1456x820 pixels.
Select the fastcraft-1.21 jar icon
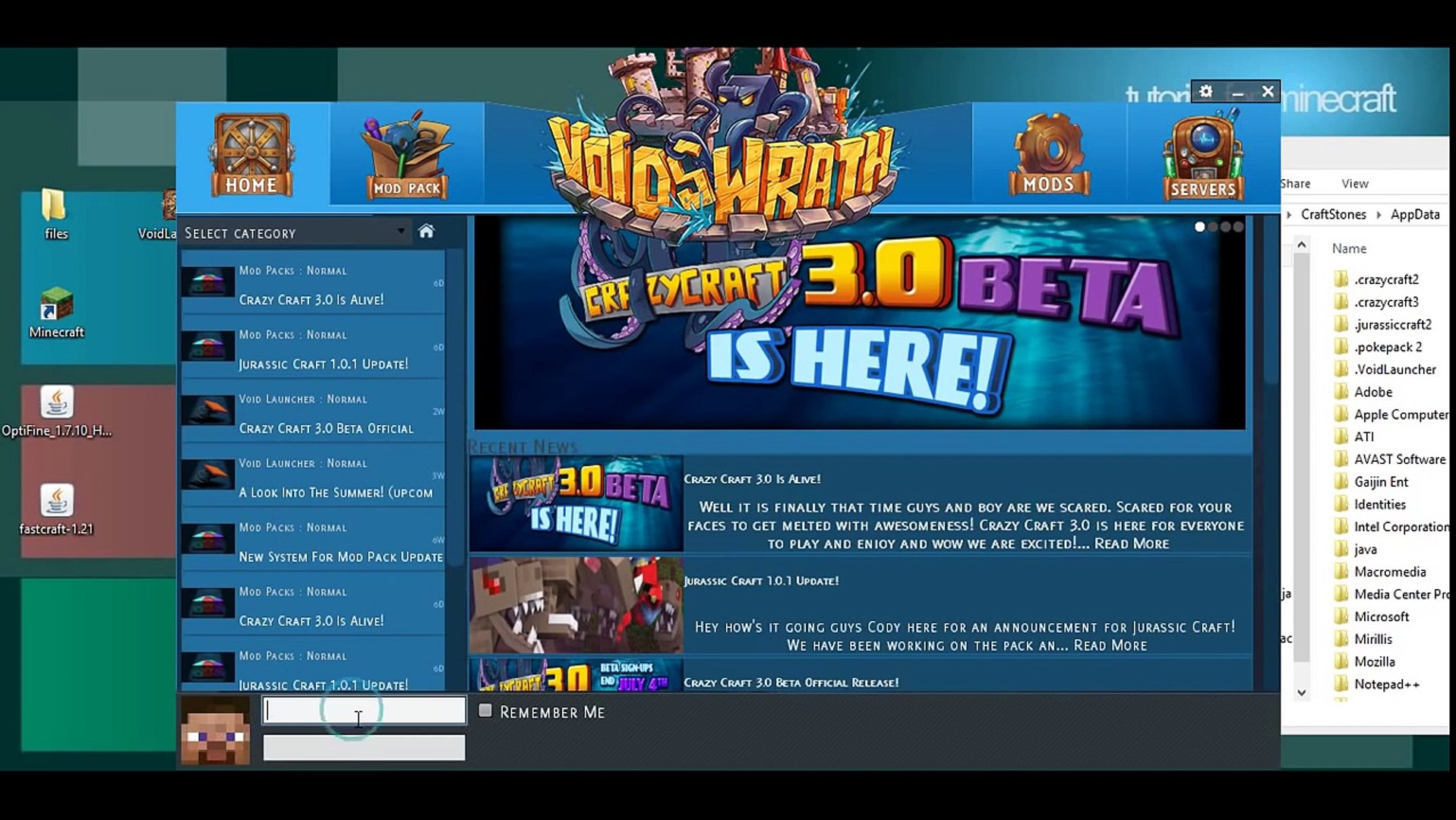[x=56, y=509]
